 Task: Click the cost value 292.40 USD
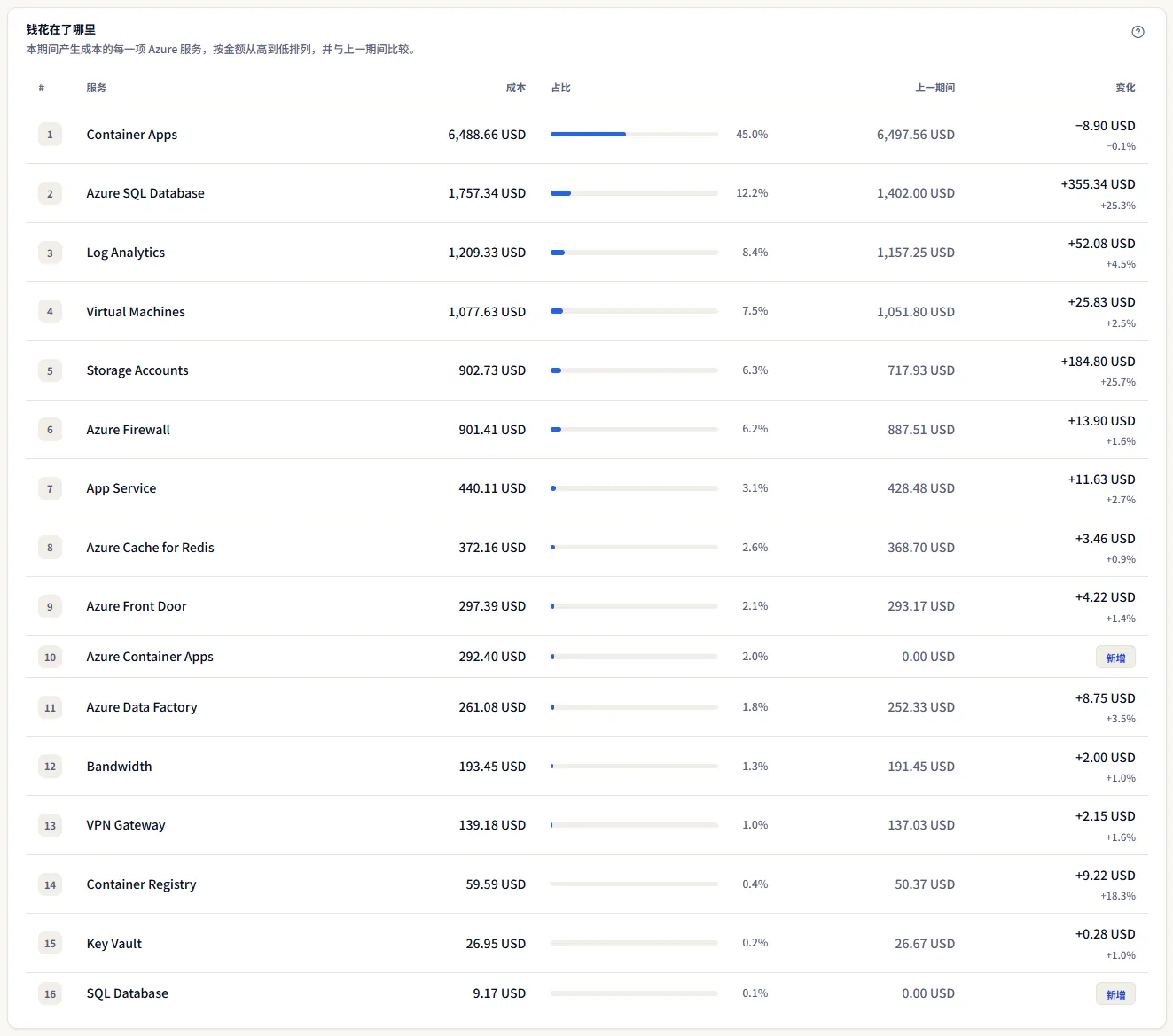(x=492, y=657)
